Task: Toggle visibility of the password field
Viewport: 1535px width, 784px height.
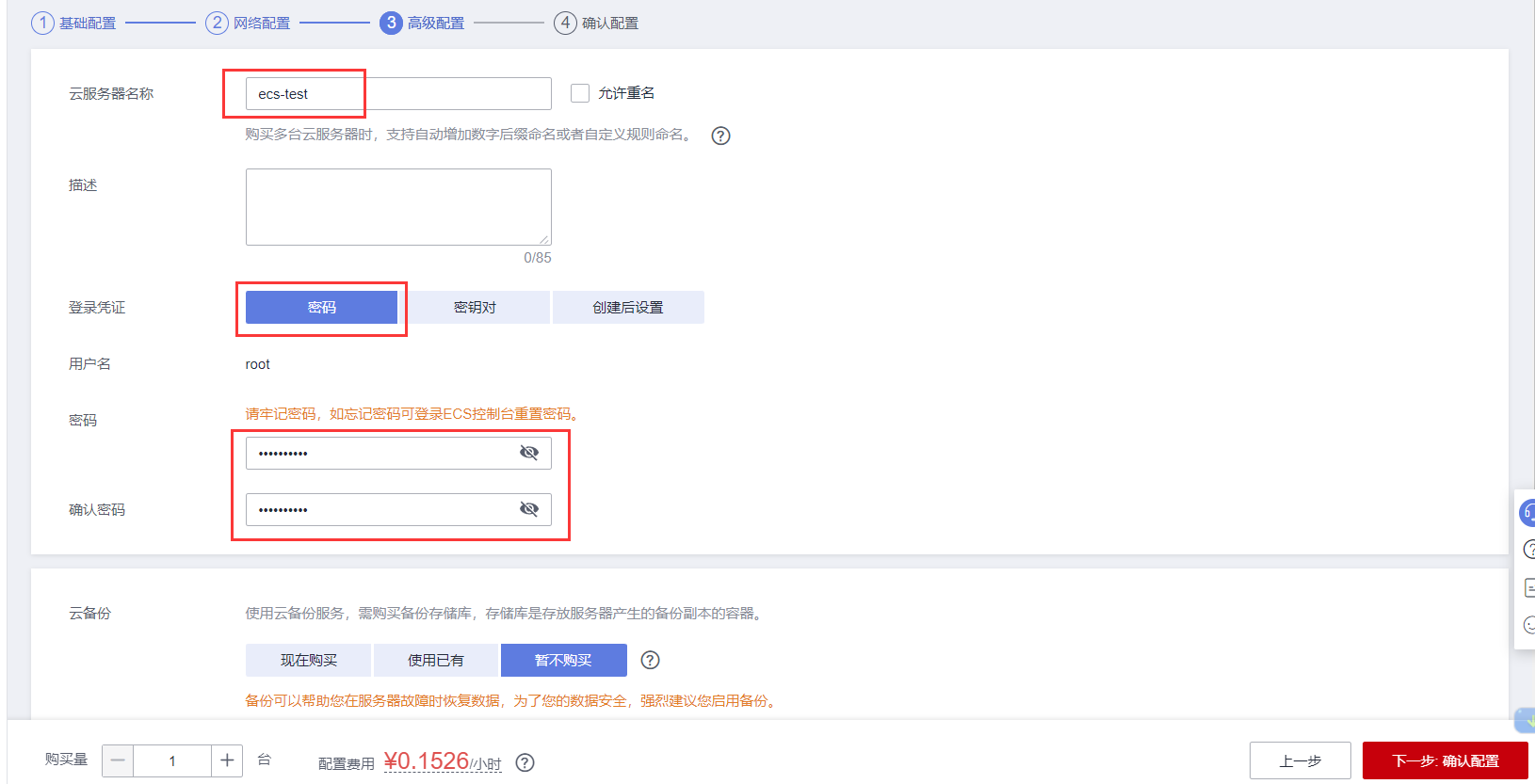Action: point(529,453)
